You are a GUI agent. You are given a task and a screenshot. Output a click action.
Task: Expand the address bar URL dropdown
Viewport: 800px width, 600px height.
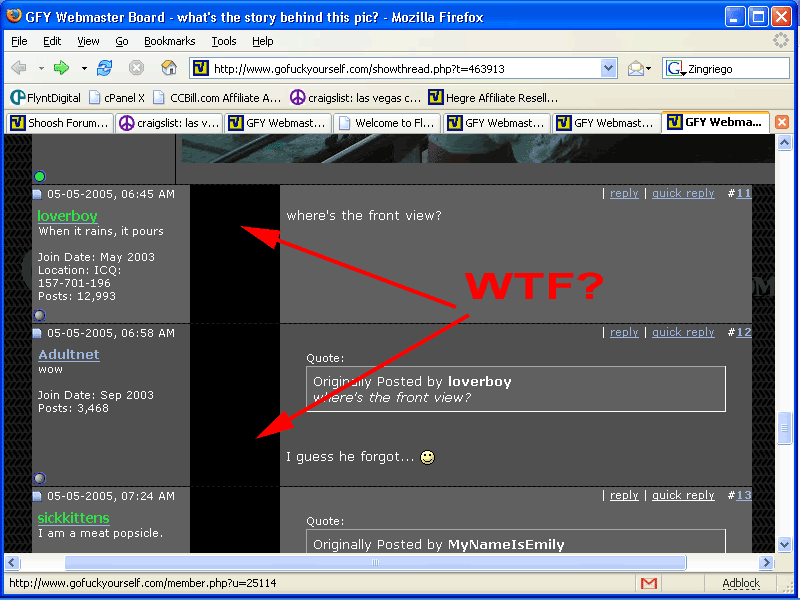point(608,68)
